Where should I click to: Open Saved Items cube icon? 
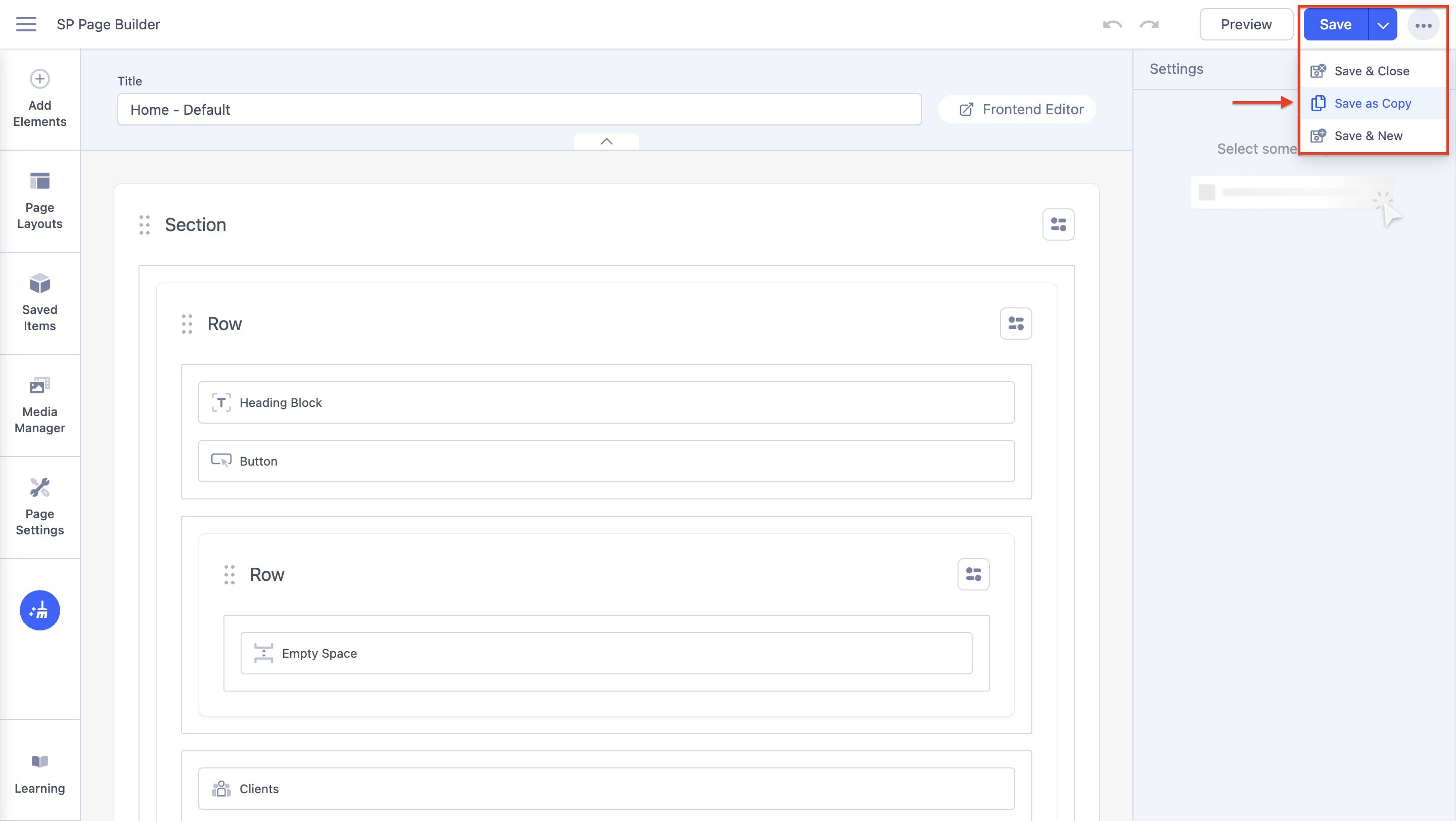tap(39, 284)
